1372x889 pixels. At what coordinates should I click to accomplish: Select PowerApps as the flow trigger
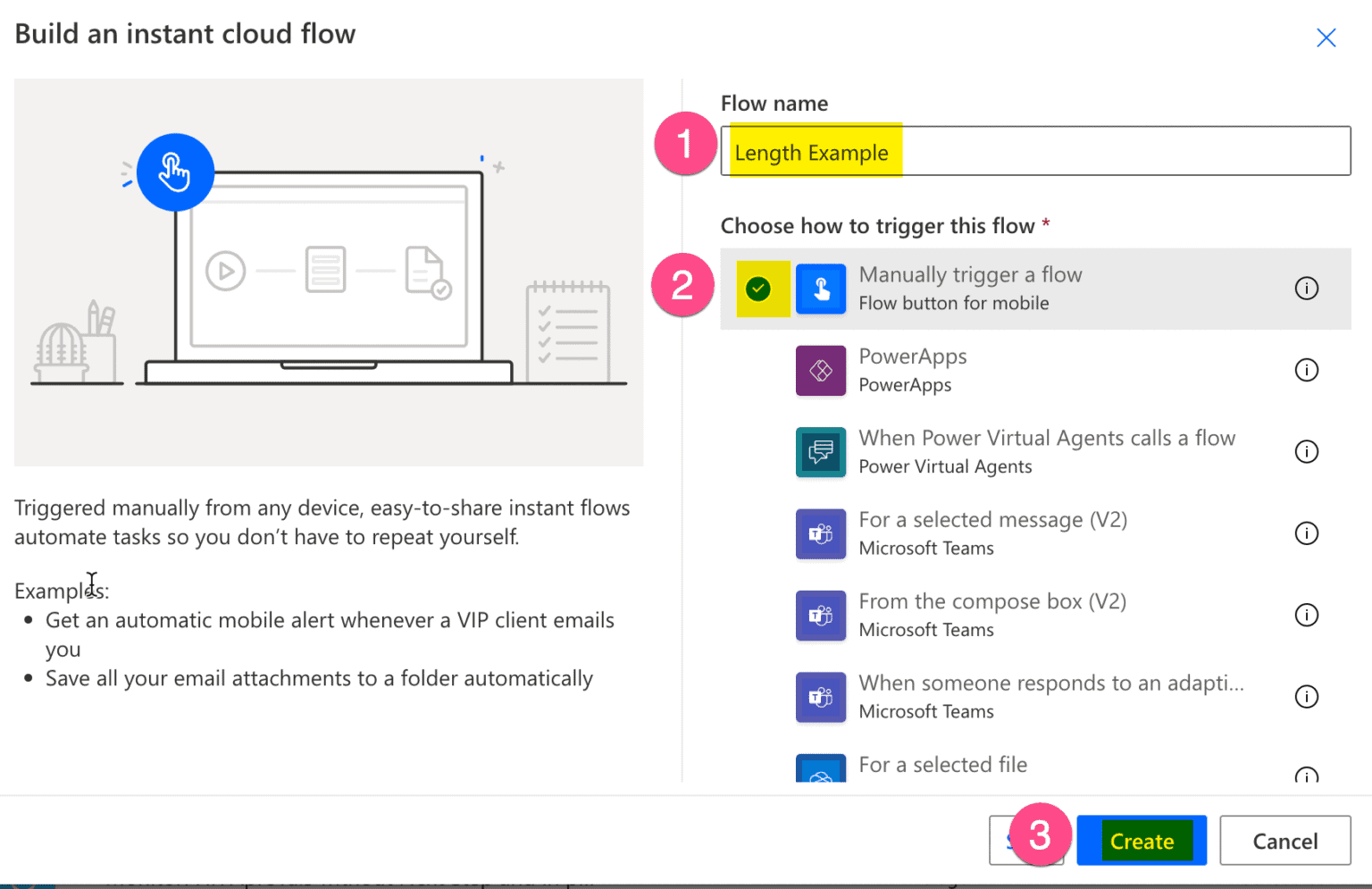pos(913,370)
